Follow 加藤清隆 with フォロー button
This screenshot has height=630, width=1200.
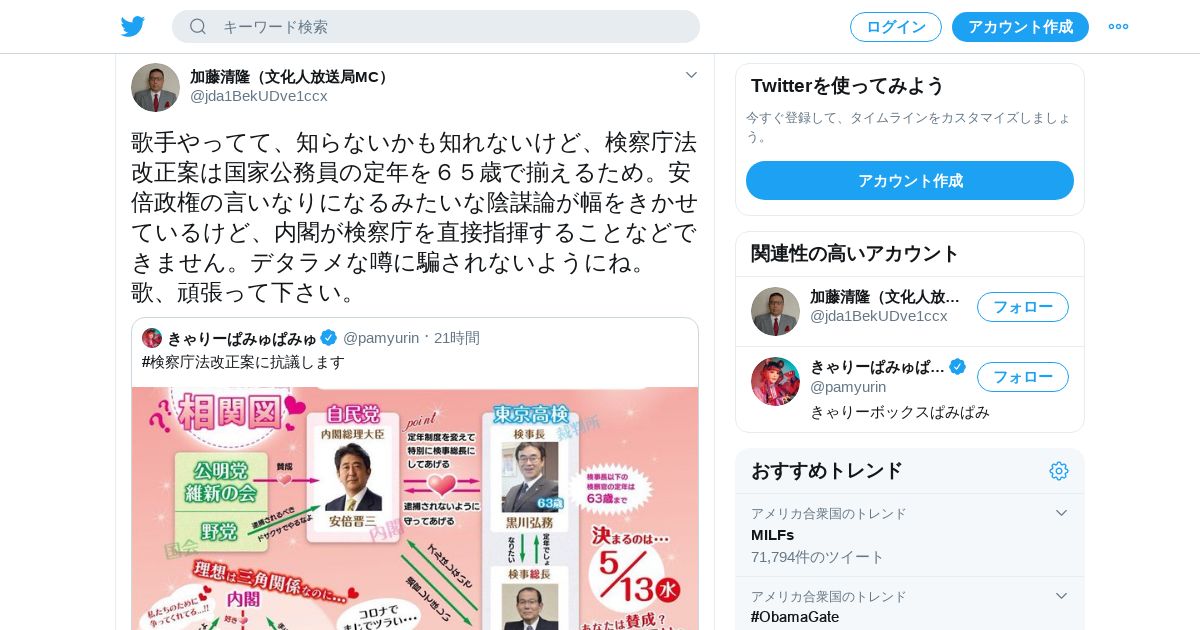coord(1023,307)
